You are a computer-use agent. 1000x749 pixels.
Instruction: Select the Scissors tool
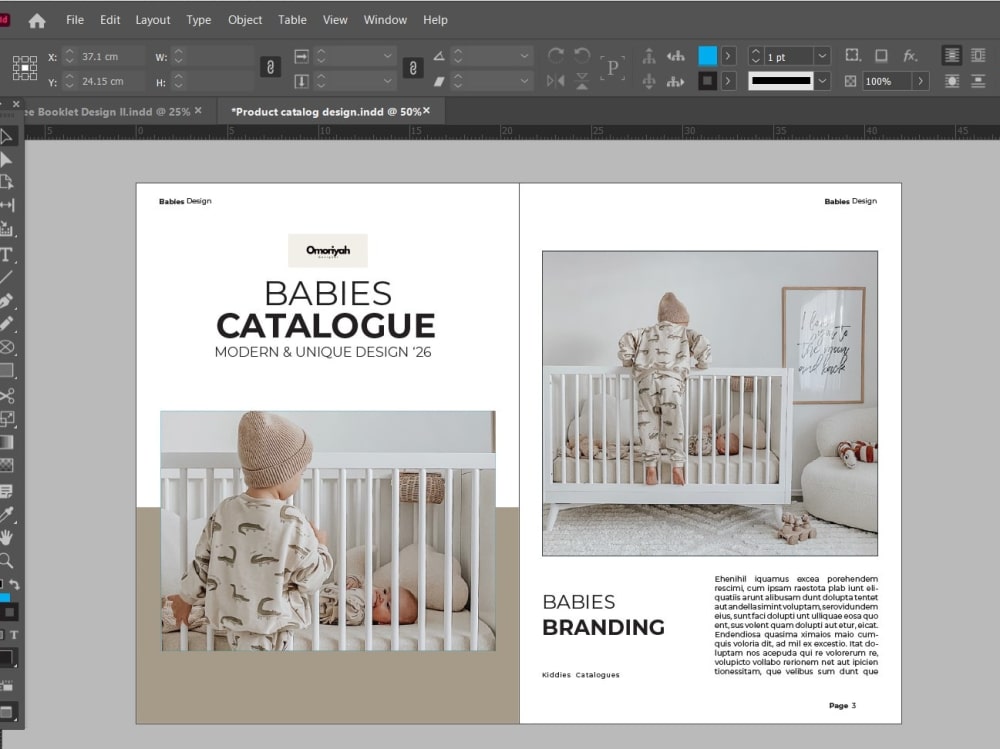(6, 396)
